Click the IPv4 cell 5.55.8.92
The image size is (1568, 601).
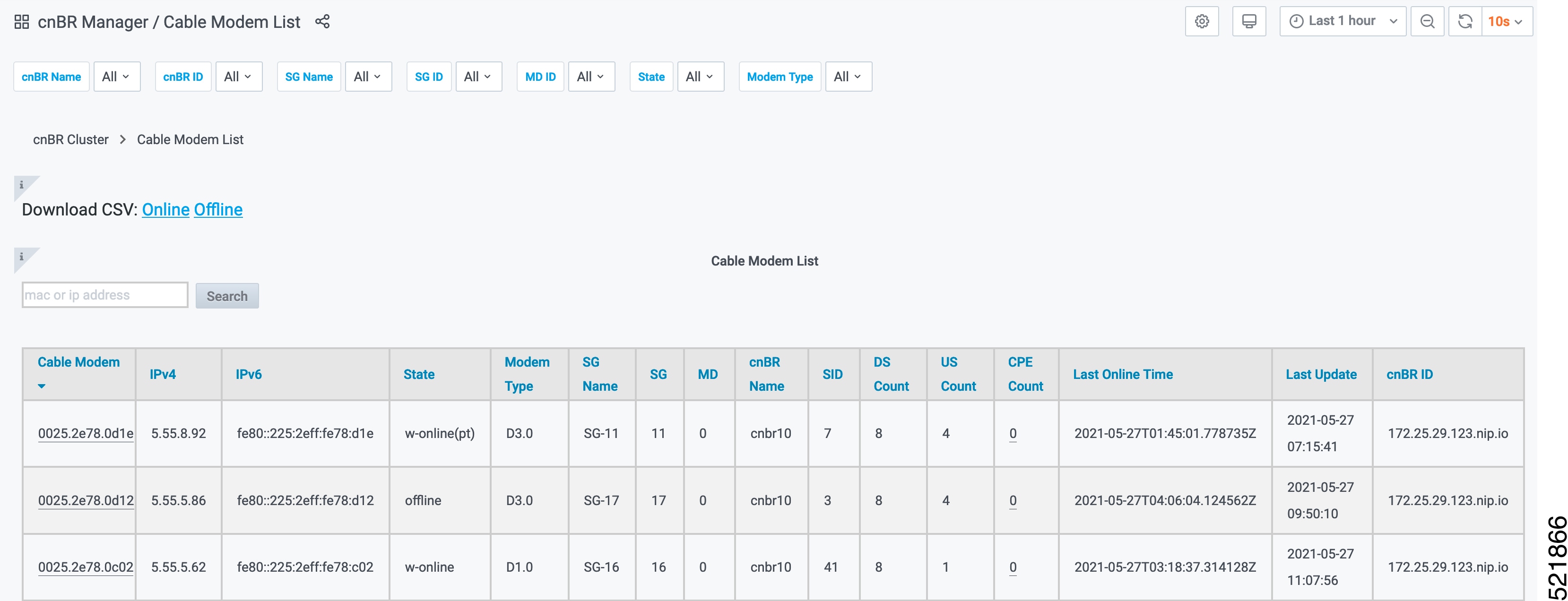178,434
